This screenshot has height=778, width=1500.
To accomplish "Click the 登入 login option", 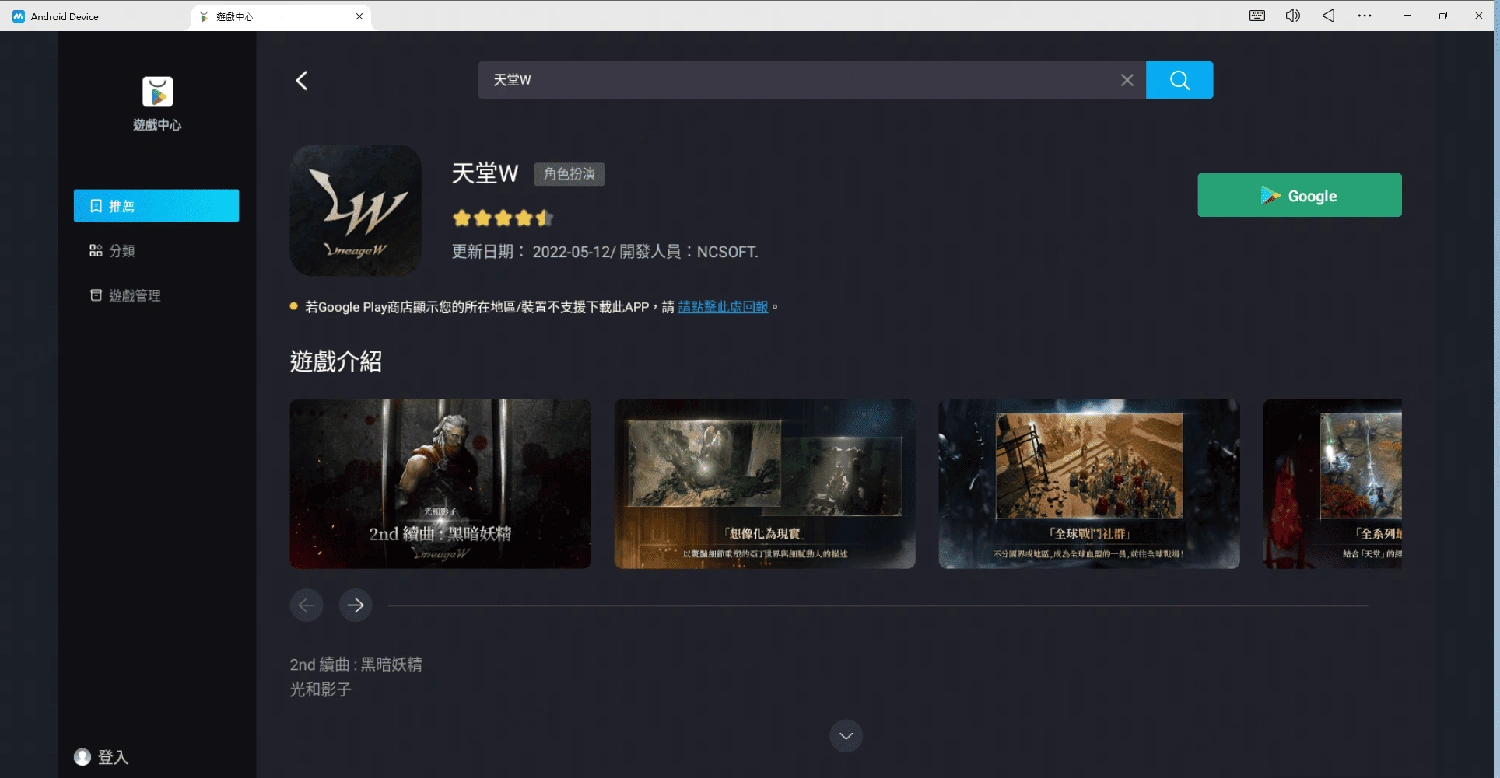I will 100,757.
